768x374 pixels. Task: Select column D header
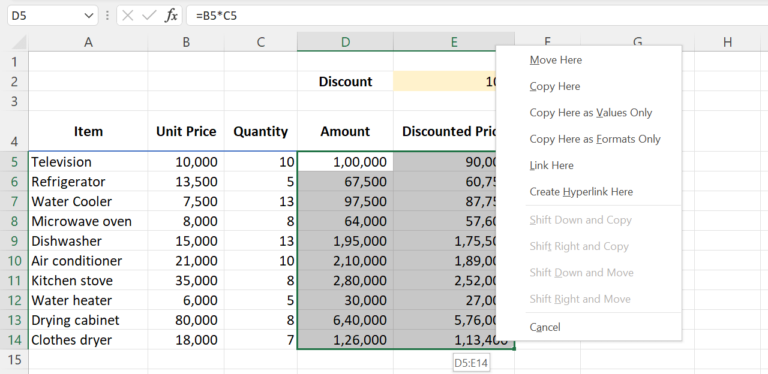click(x=345, y=42)
